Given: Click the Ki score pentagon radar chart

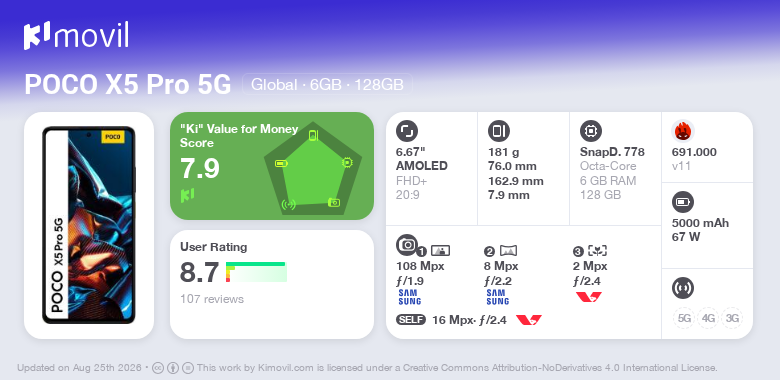Looking at the screenshot, I should pyautogui.click(x=313, y=169).
